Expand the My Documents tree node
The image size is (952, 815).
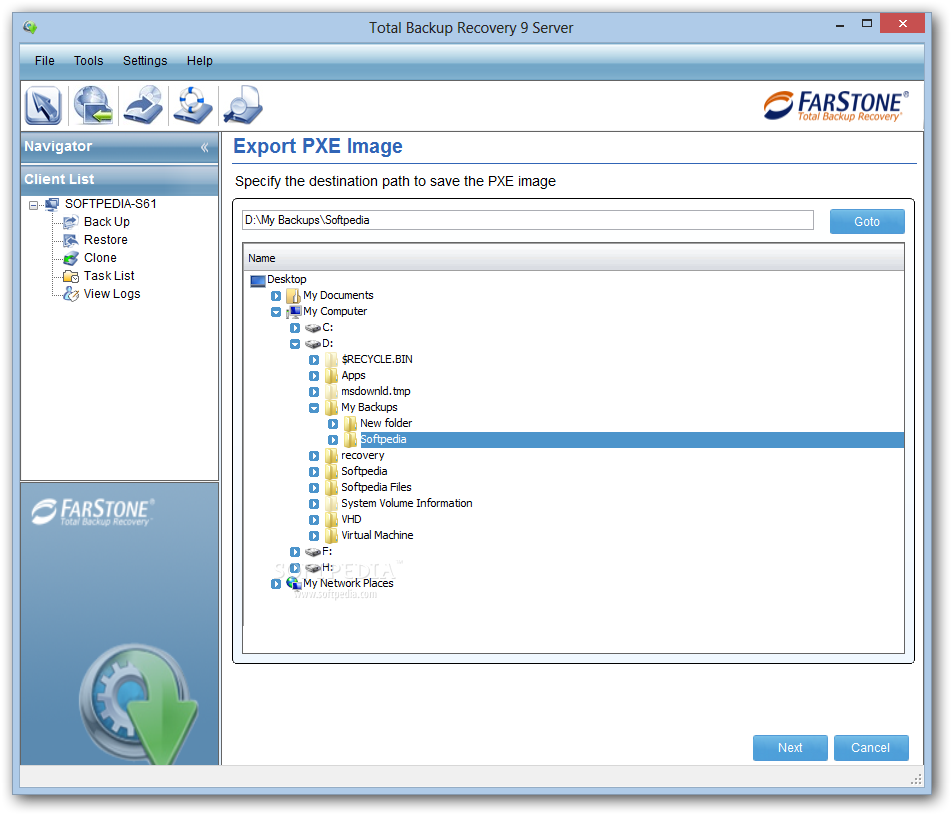(276, 296)
